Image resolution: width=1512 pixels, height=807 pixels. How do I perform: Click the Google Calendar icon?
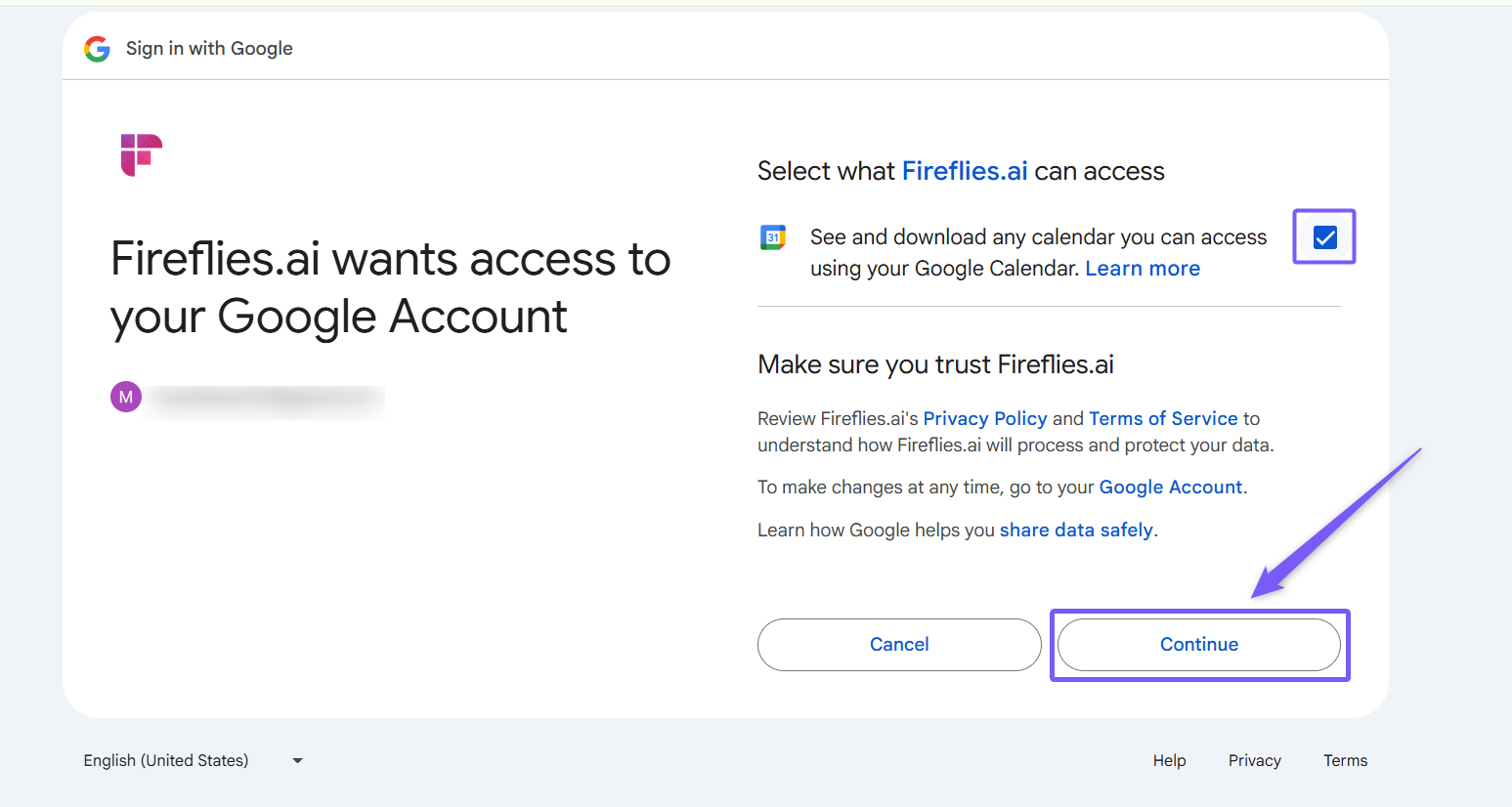click(773, 237)
